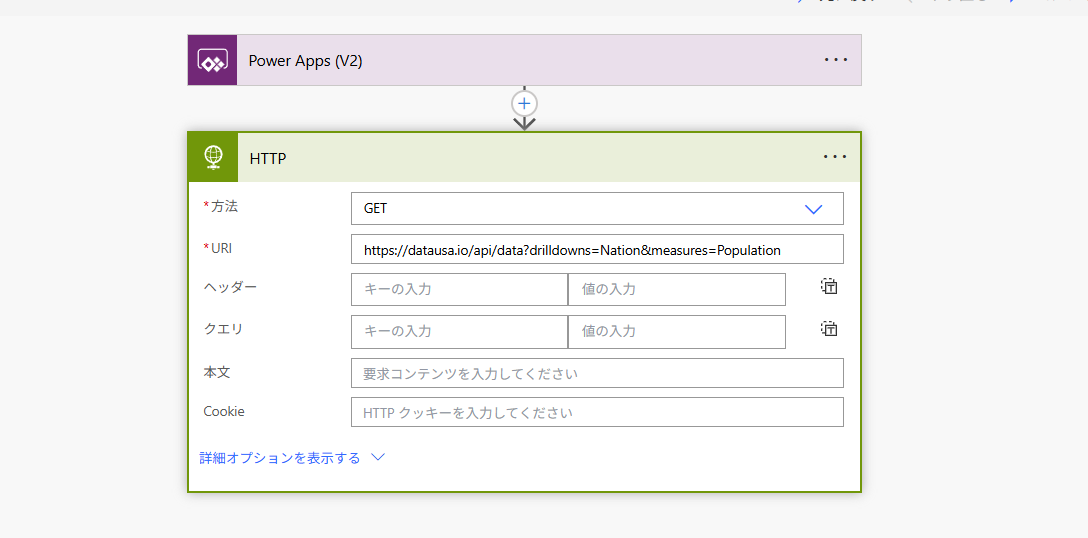Click the 詳細オプションを表示する link

(x=280, y=458)
